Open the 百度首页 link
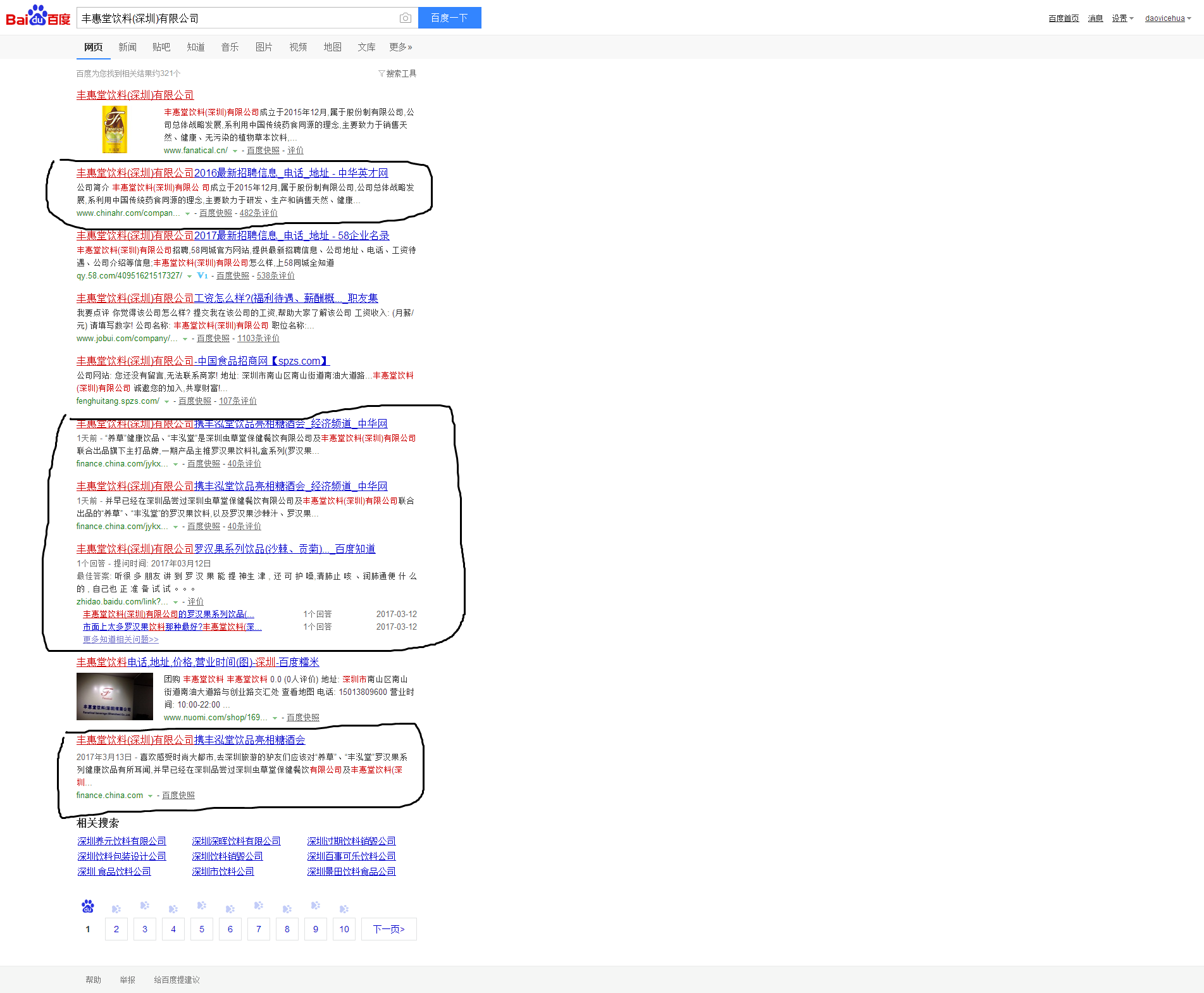The width and height of the screenshot is (1204, 993). [1064, 18]
